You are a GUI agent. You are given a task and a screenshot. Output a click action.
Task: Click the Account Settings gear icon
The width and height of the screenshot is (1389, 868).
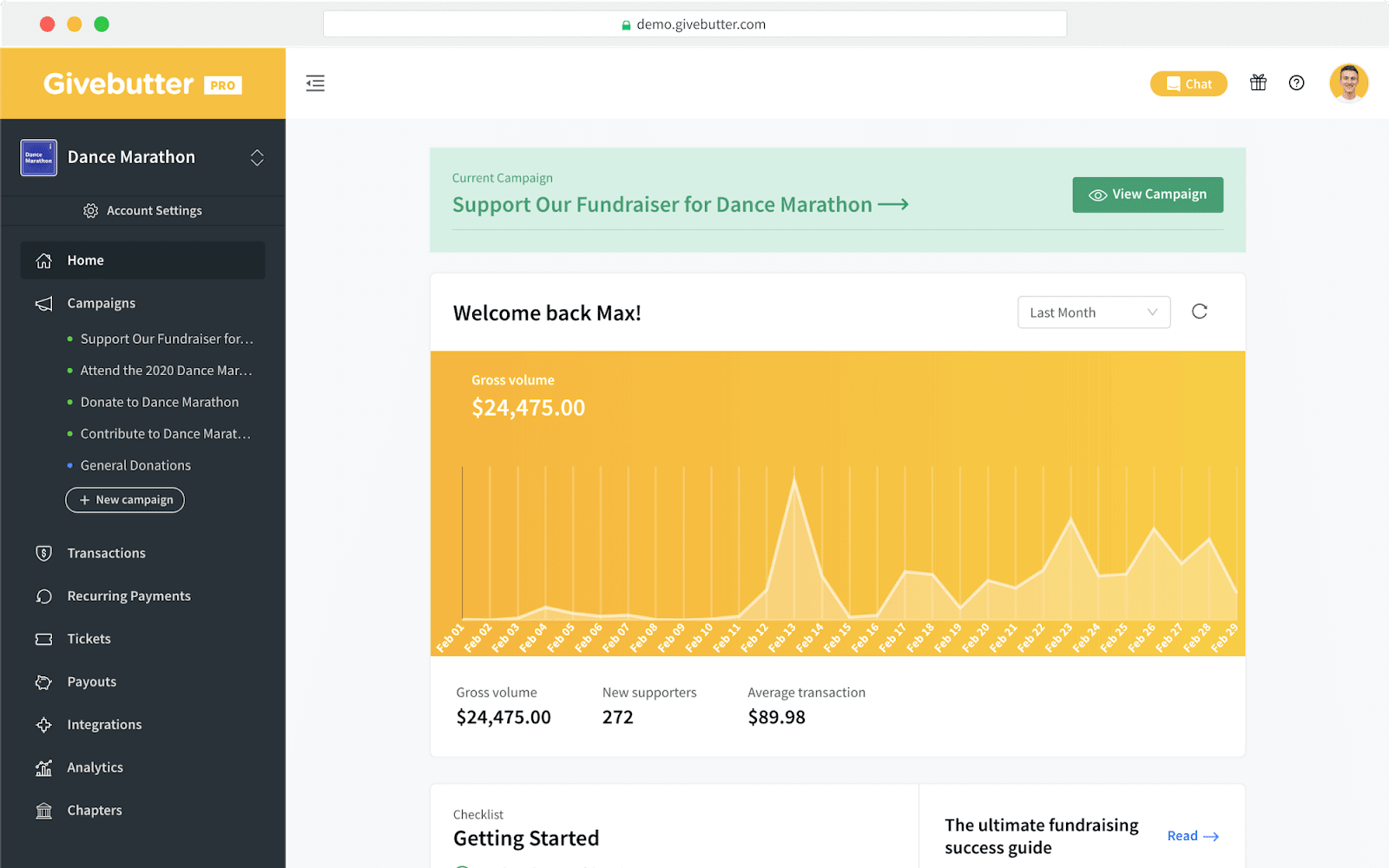pos(90,211)
